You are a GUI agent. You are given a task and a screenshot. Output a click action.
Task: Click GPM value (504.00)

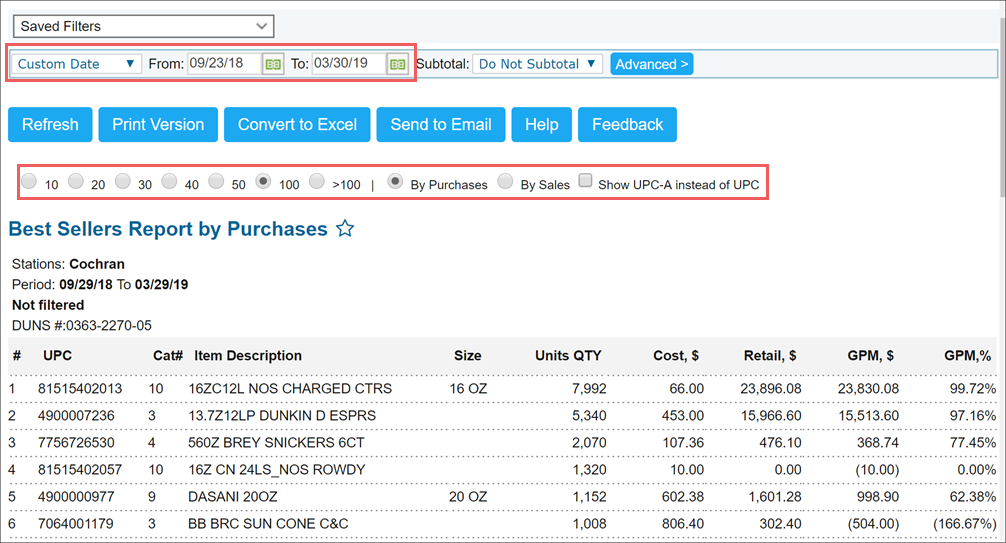(x=873, y=524)
